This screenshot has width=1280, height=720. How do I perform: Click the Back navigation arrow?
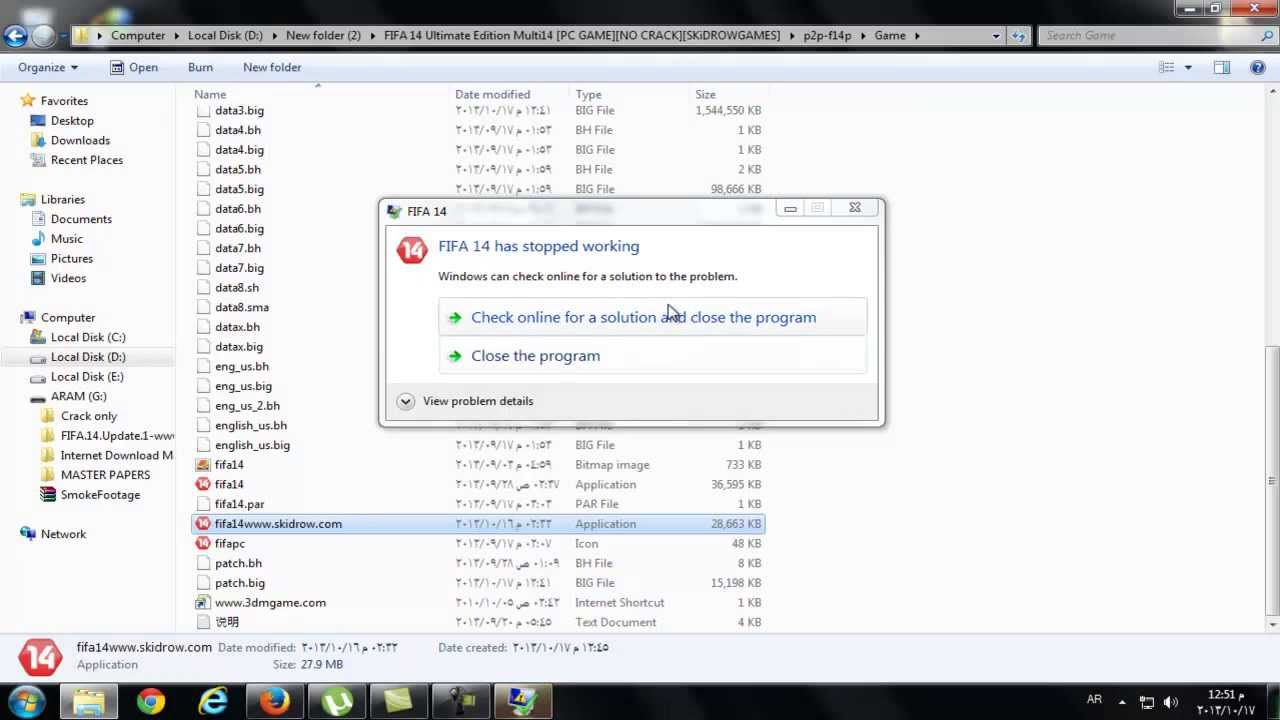pyautogui.click(x=15, y=36)
